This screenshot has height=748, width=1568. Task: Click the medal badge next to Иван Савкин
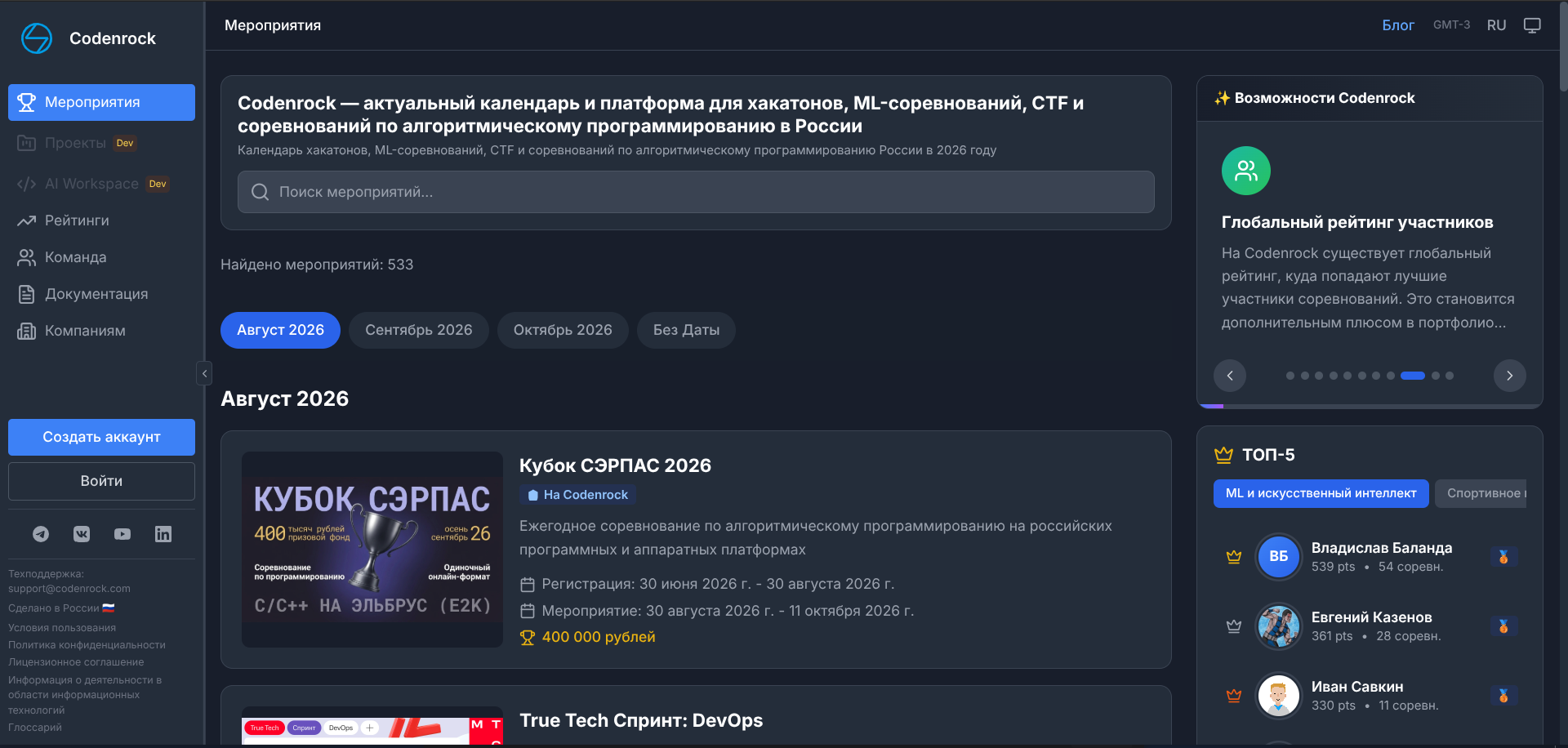pyautogui.click(x=1503, y=696)
